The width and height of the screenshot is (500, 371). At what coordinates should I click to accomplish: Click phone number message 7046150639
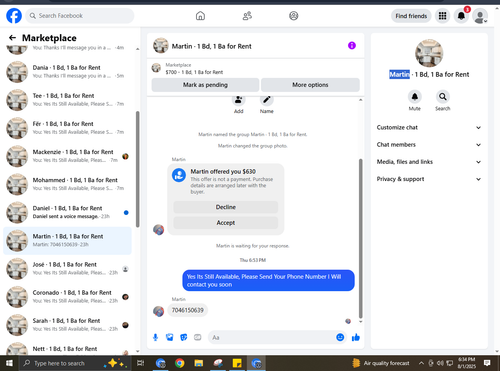click(x=188, y=310)
